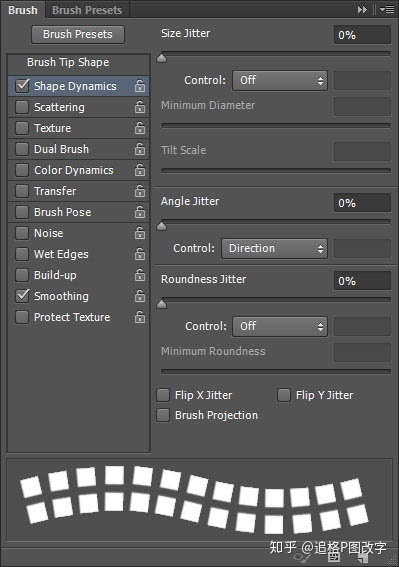Click the Brush Presets button
399x567 pixels.
pos(78,34)
